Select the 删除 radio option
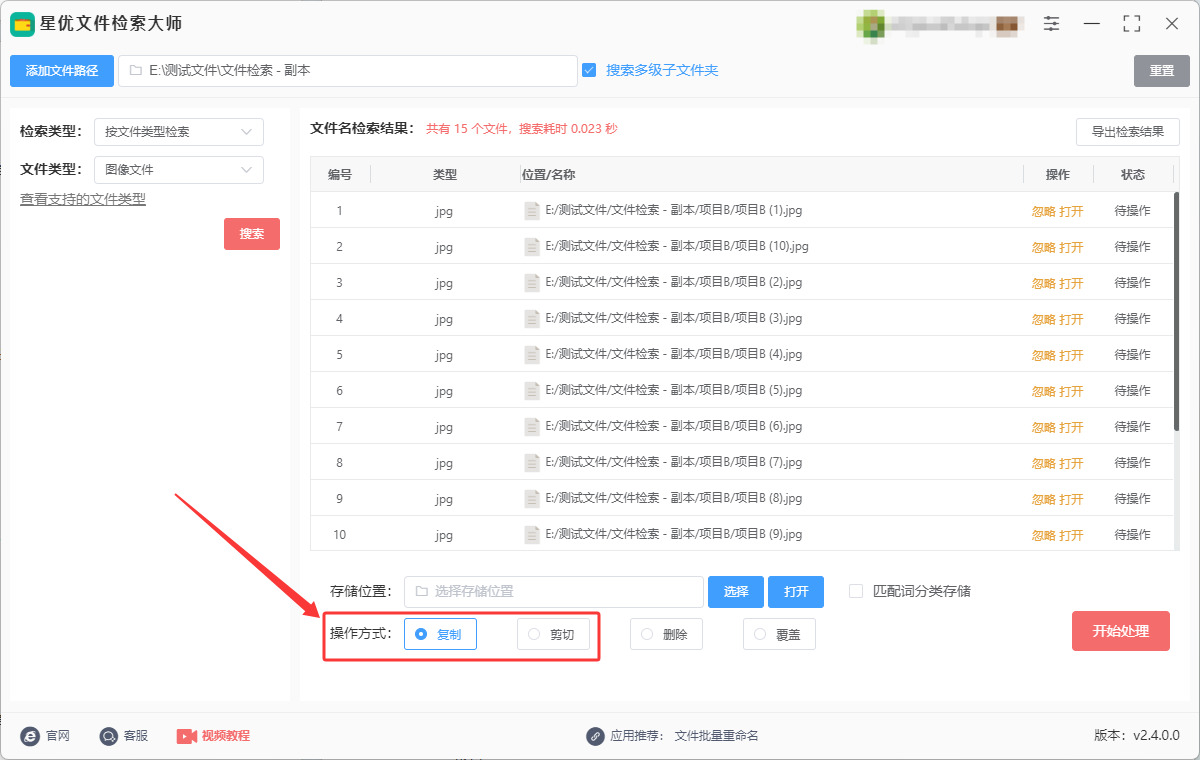The image size is (1200, 760). 666,634
